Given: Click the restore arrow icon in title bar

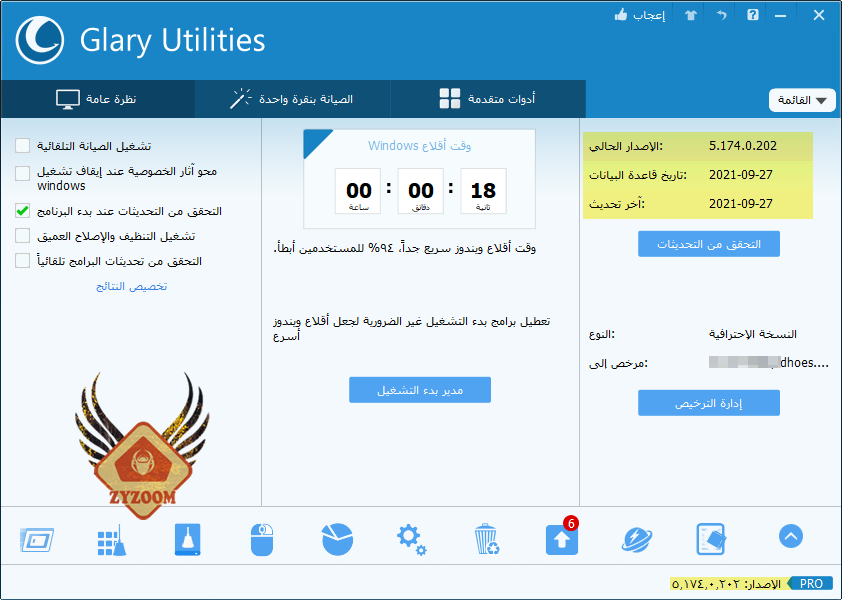Looking at the screenshot, I should click(x=721, y=15).
